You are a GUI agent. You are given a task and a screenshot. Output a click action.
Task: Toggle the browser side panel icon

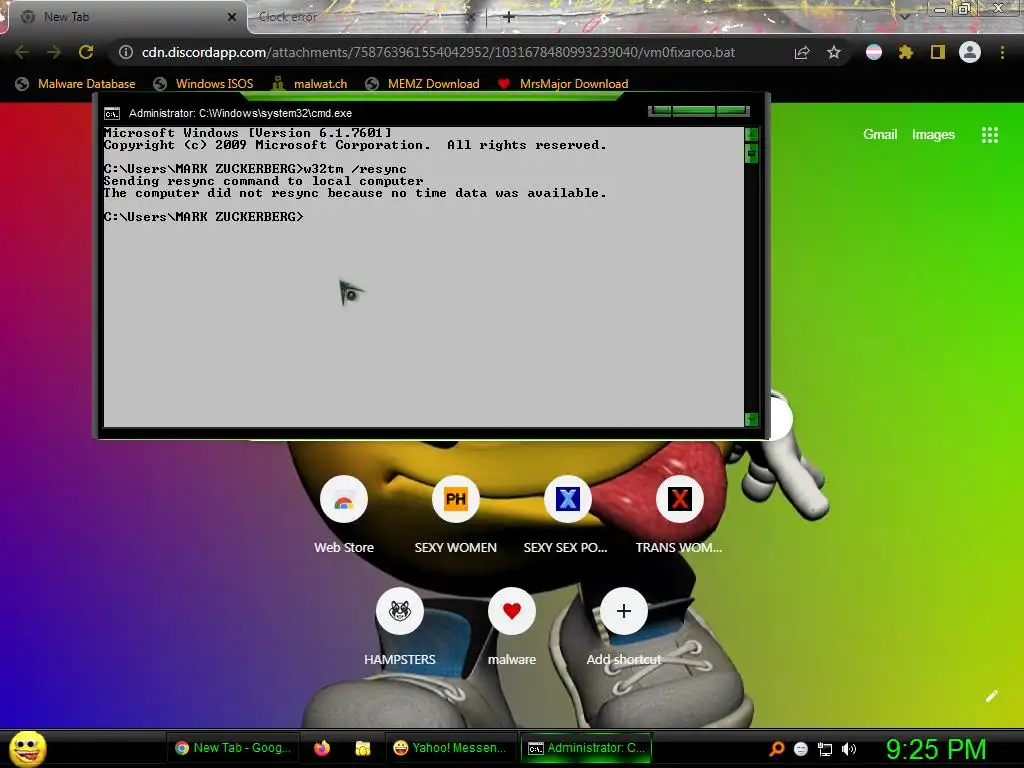coord(938,52)
